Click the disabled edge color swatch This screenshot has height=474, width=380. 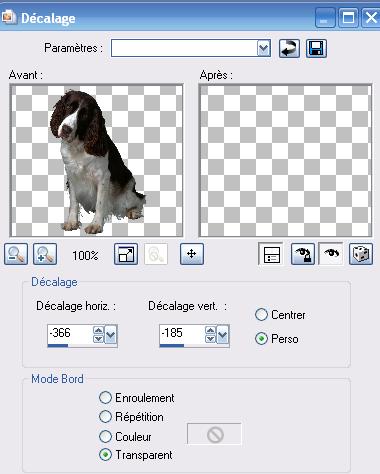pos(214,434)
